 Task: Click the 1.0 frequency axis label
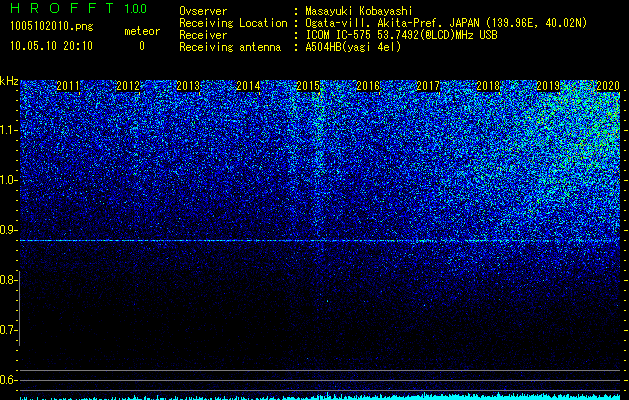(7, 180)
